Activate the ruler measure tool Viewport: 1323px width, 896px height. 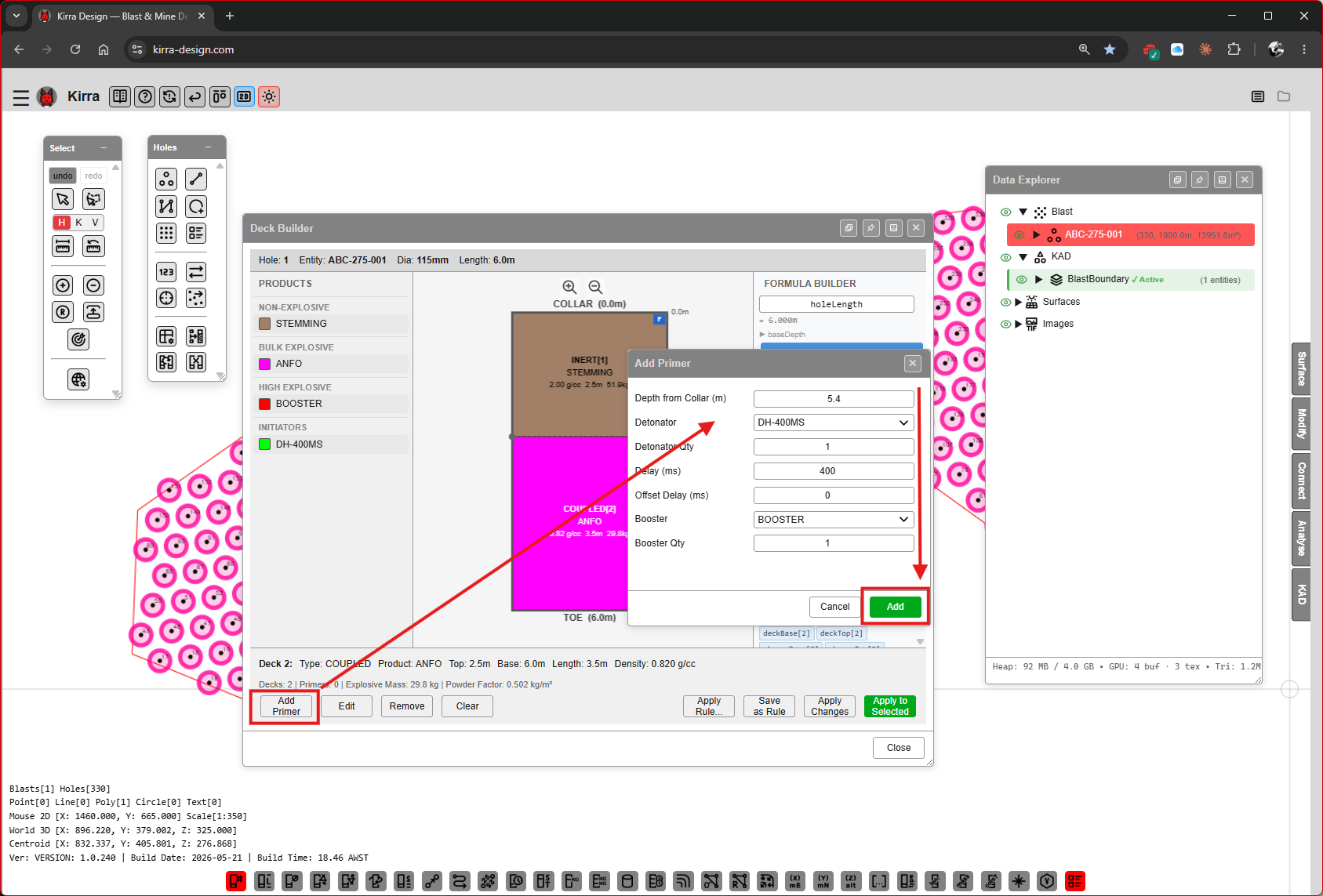click(64, 246)
